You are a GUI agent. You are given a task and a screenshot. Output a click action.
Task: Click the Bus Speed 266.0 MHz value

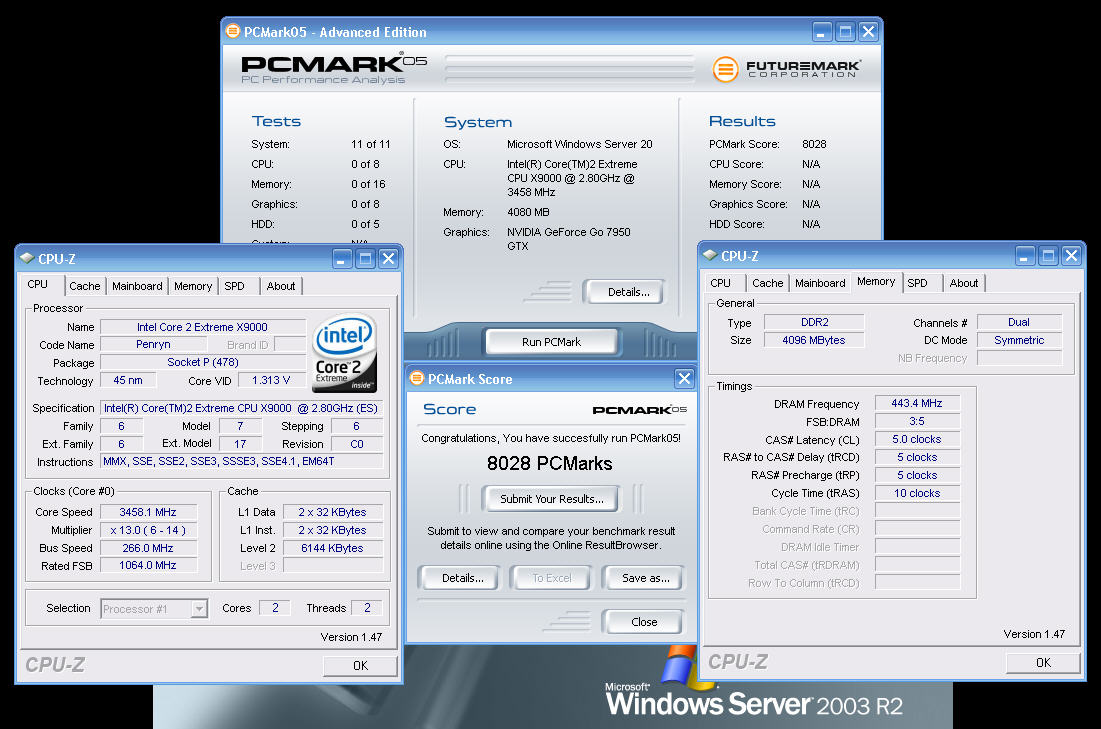click(x=148, y=548)
